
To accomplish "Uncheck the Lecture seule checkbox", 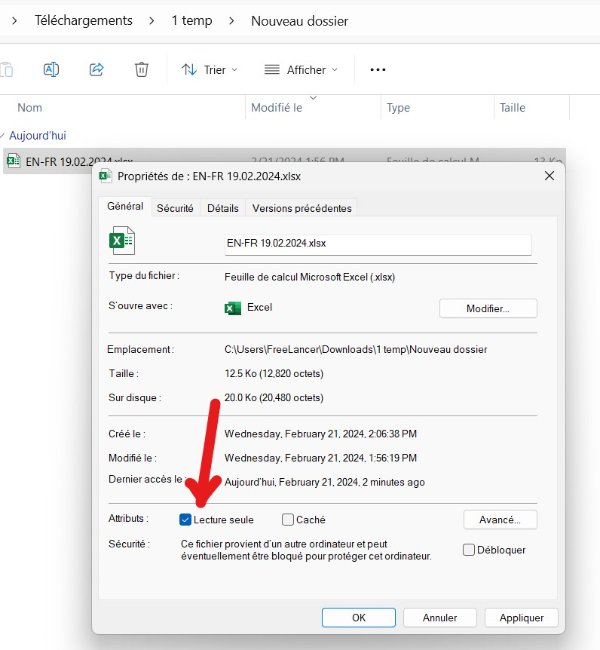I will point(186,520).
